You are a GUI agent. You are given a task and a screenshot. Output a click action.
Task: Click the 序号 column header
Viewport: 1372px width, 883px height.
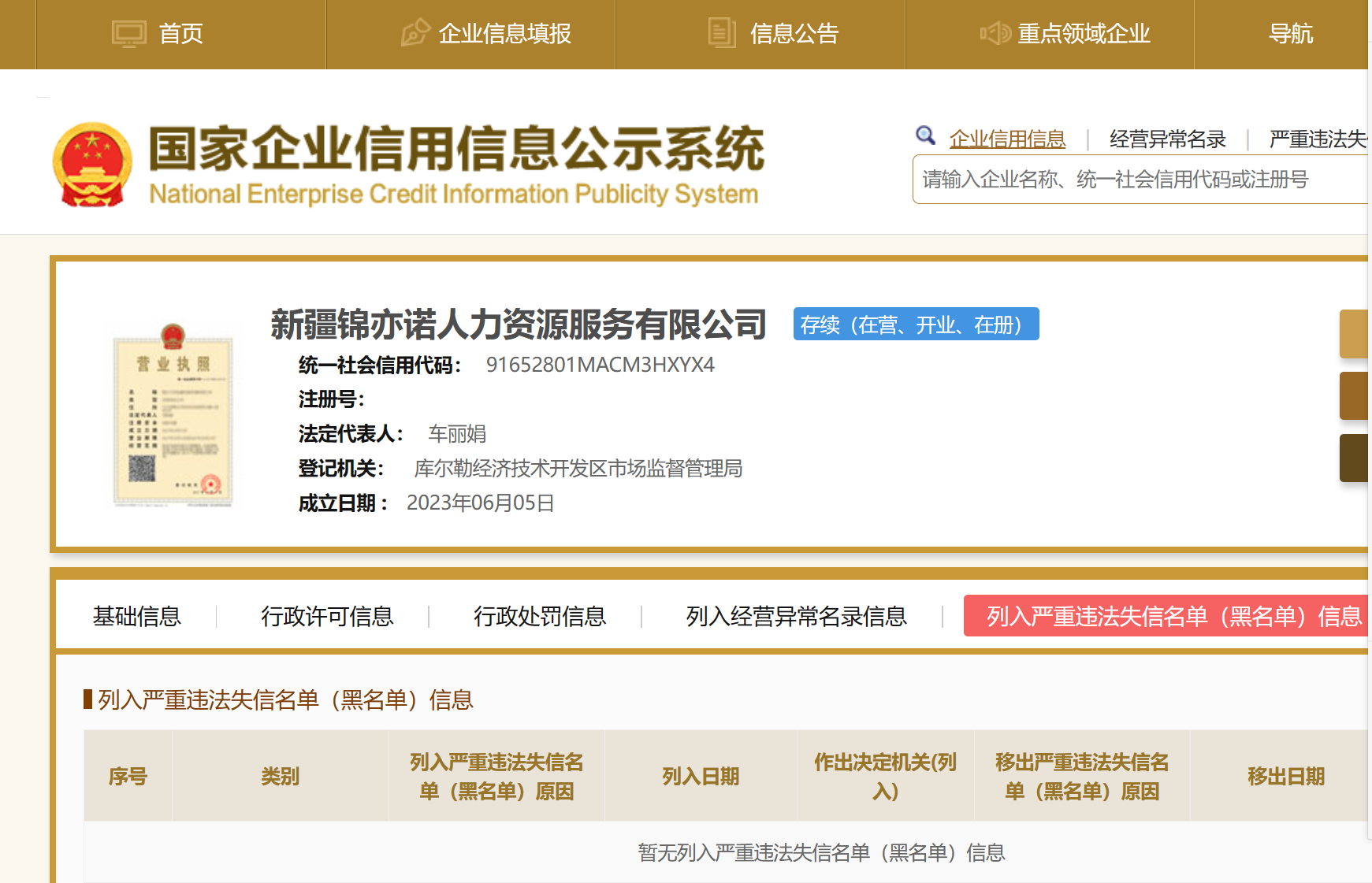pyautogui.click(x=128, y=777)
